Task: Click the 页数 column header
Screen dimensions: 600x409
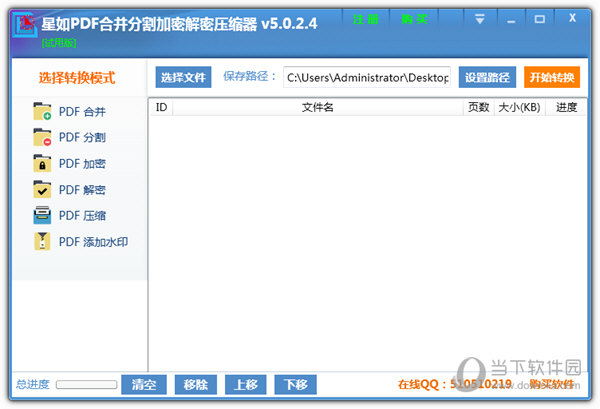Action: [479, 108]
